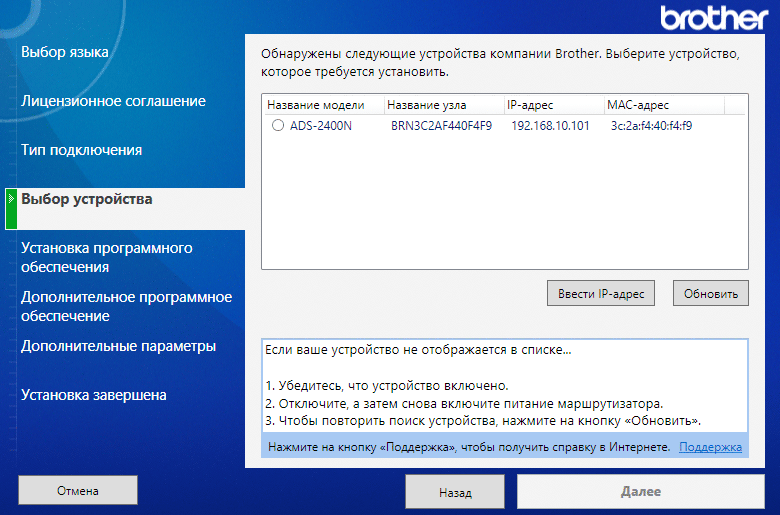Screen dimensions: 780x515
Task: Click the "Ввести IP-адрес" button
Action: click(600, 293)
